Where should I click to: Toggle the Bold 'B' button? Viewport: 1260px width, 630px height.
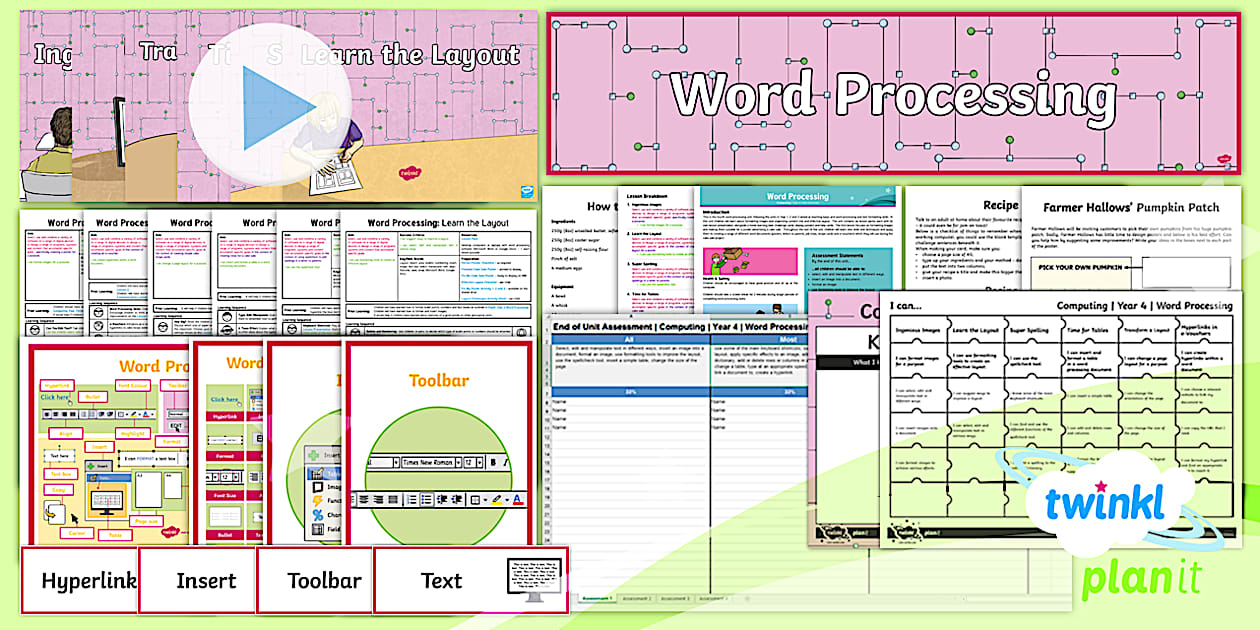[x=493, y=462]
